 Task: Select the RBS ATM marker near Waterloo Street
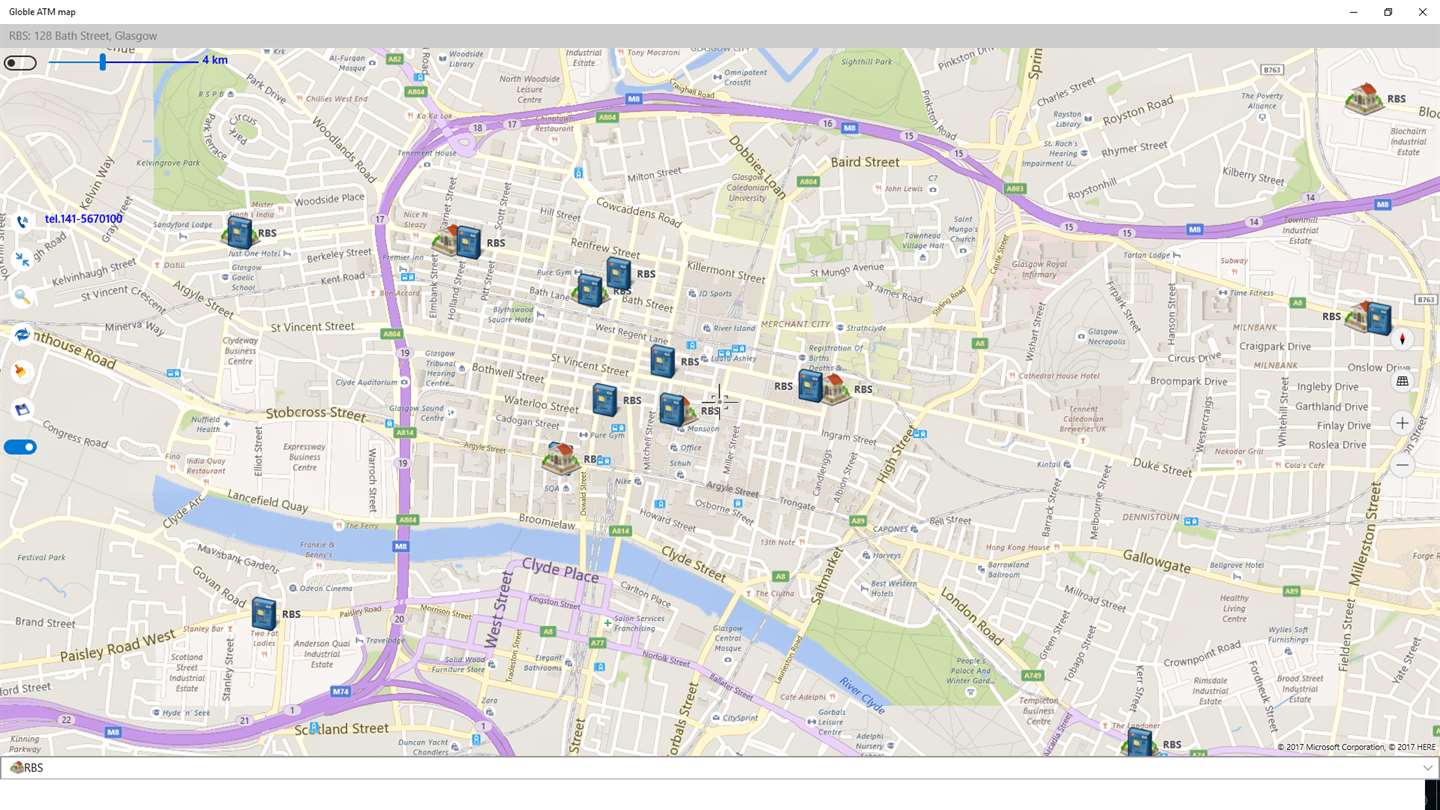(604, 400)
